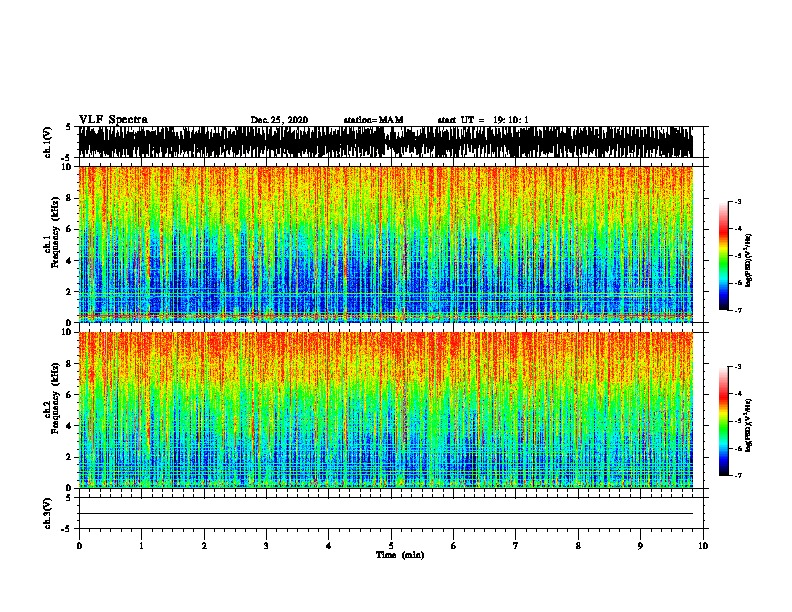This screenshot has height=612, width=792.
Task: Click the flat ch.3 voltage trace line
Action: click(385, 514)
